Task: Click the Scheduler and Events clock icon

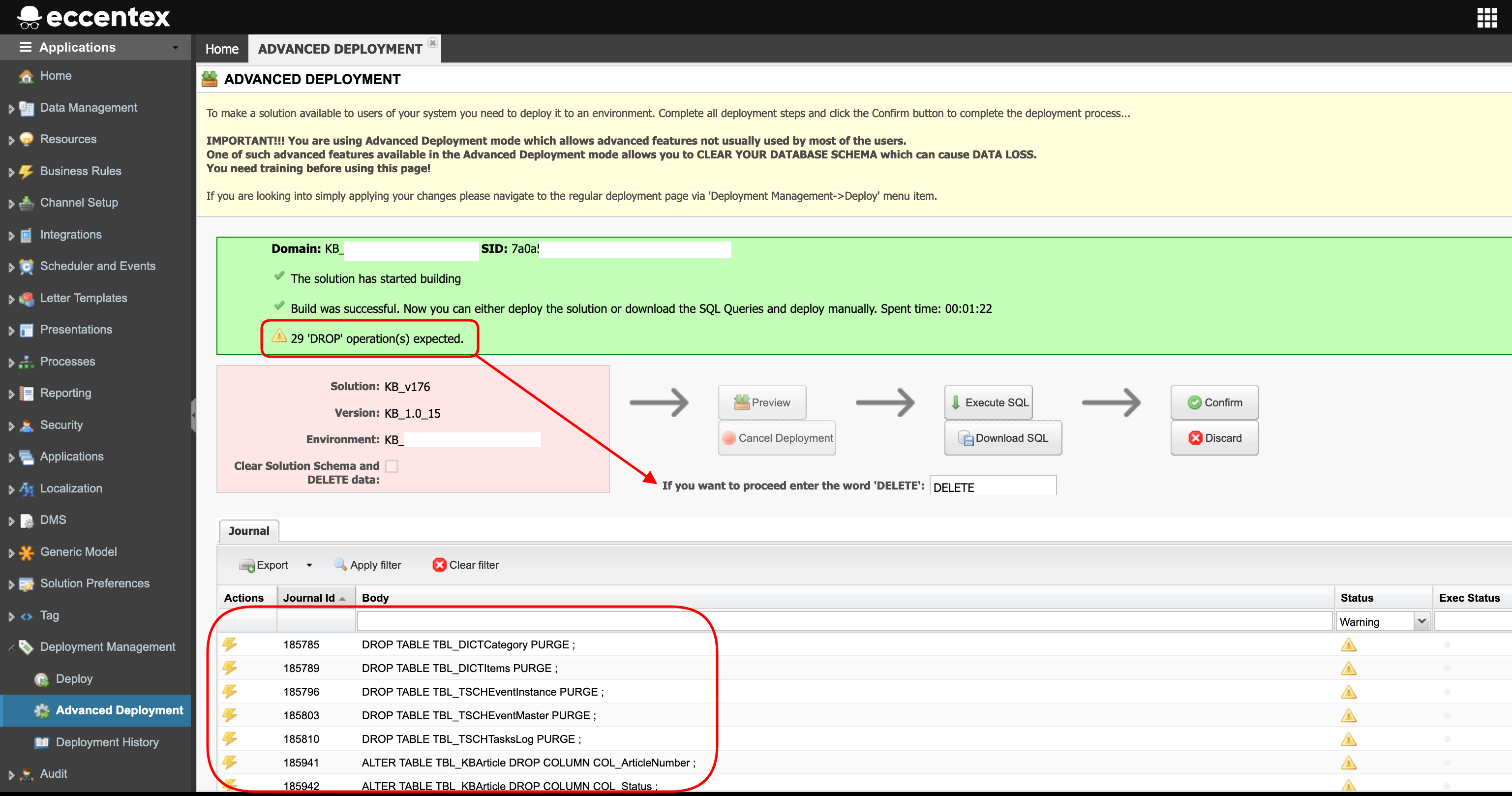Action: (x=26, y=267)
